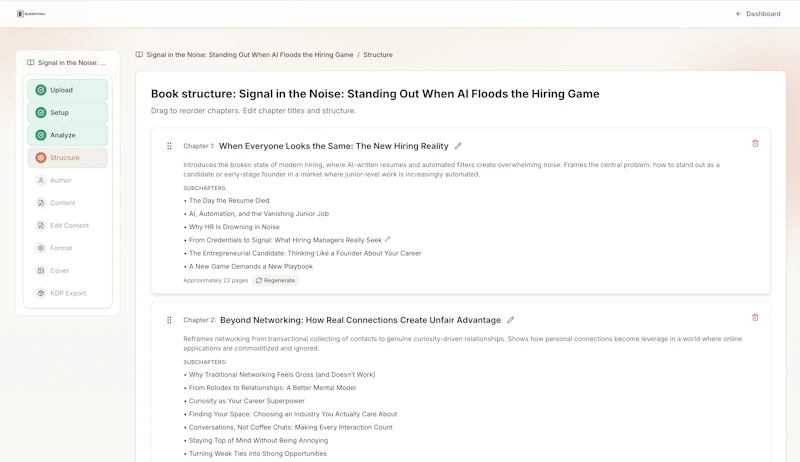Open the Content step

[67, 202]
